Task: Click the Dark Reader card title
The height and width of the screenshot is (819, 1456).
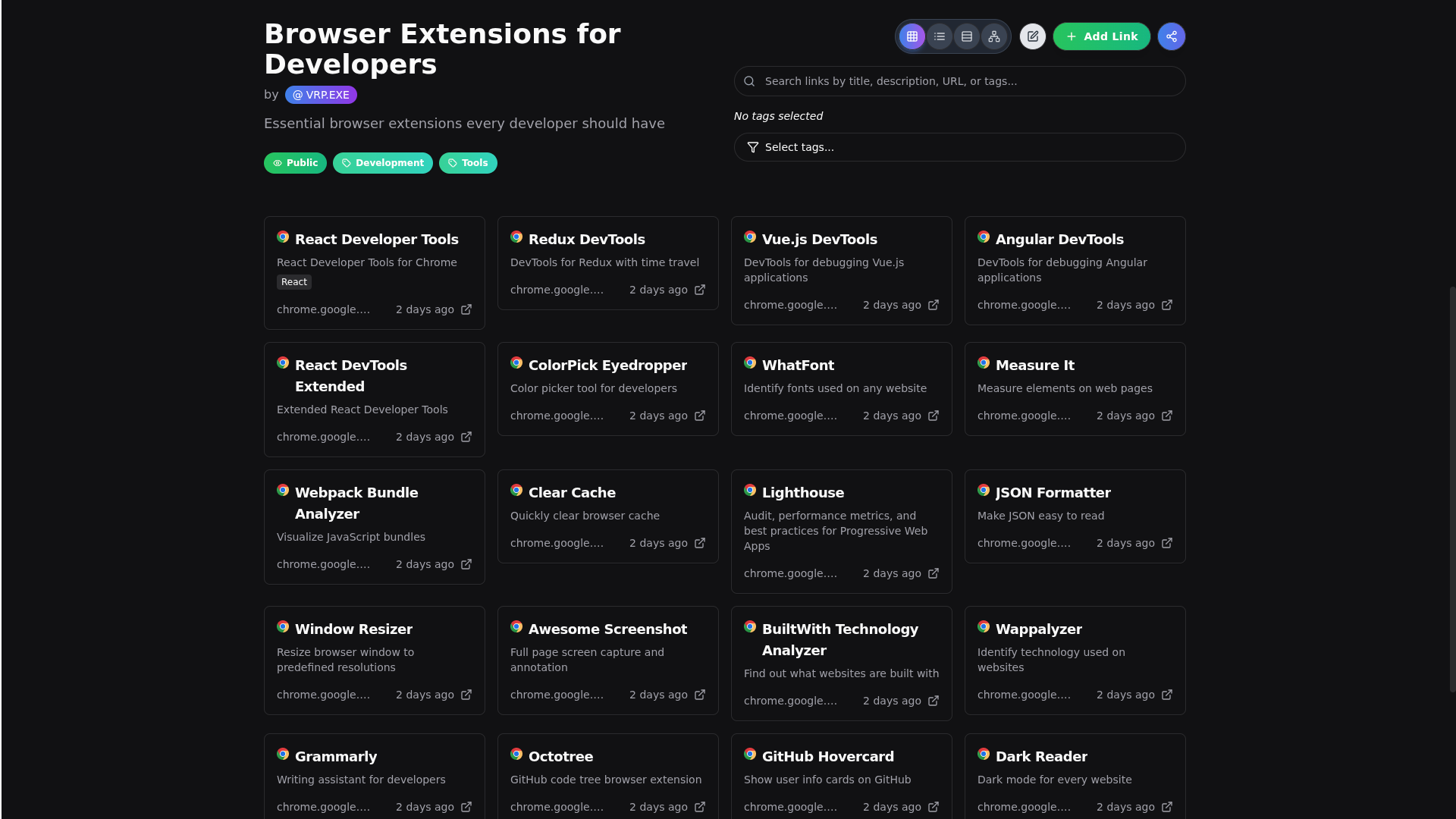Action: pos(1041,757)
